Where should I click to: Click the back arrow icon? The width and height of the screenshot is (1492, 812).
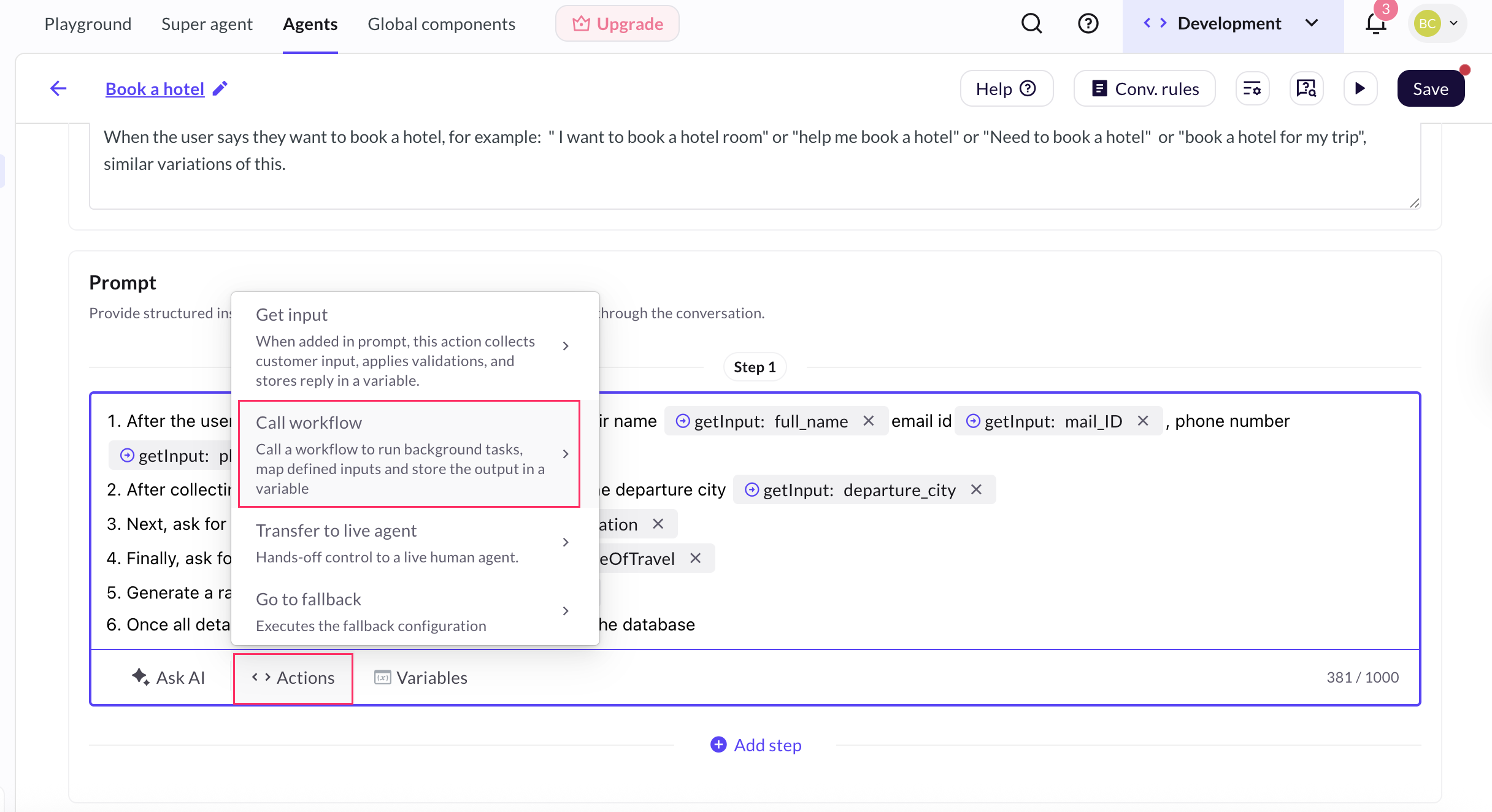(58, 89)
